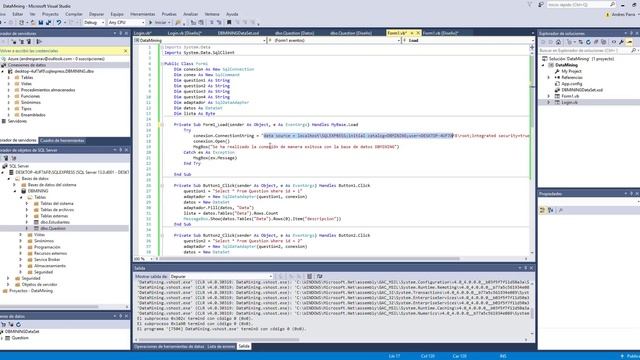This screenshot has width=640, height=360.
Task: Click the Show All Files icon in Solution Explorer
Action: (x=604, y=42)
